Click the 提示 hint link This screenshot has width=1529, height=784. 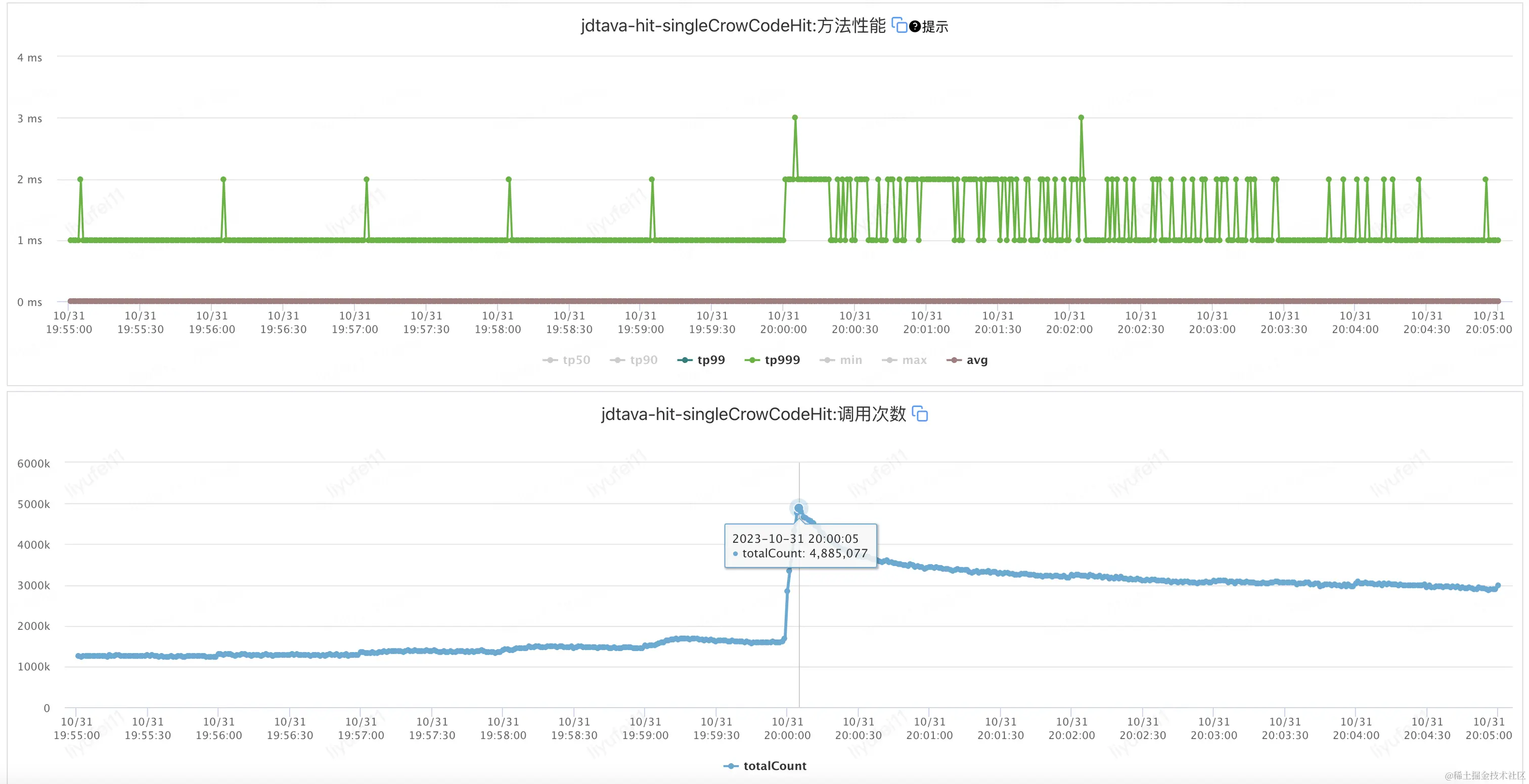[x=935, y=27]
